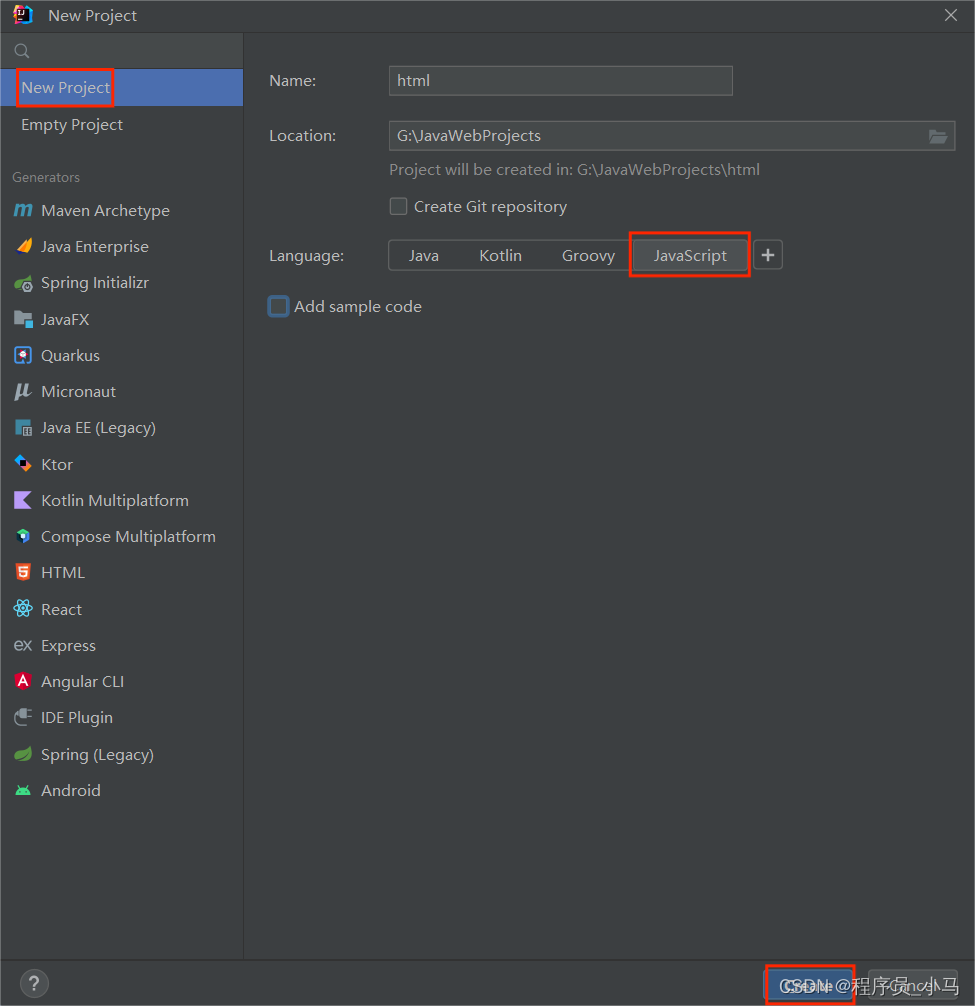975x1006 pixels.
Task: Open help with the question mark button
Action: (34, 984)
